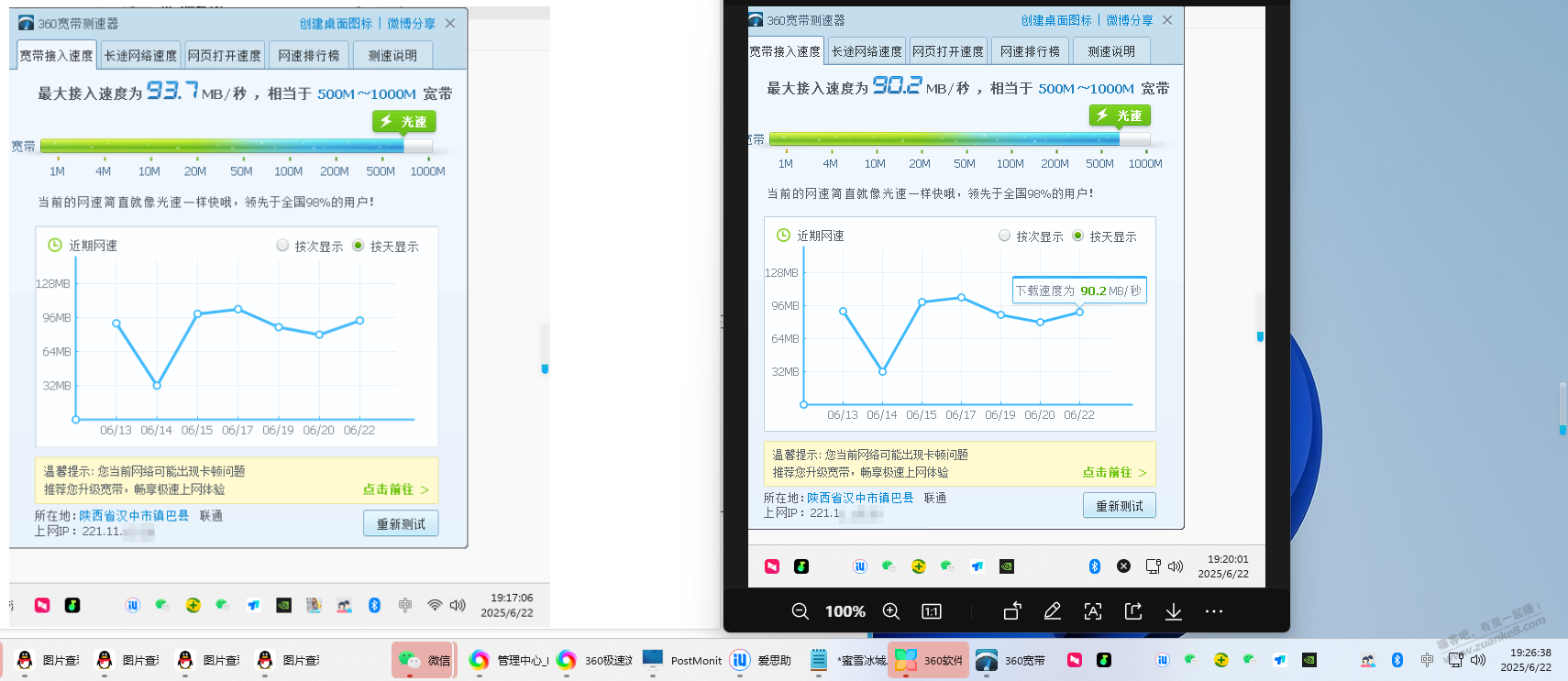Zoom in using the image viewer magnifier plus
The image size is (1568, 681).
(890, 611)
